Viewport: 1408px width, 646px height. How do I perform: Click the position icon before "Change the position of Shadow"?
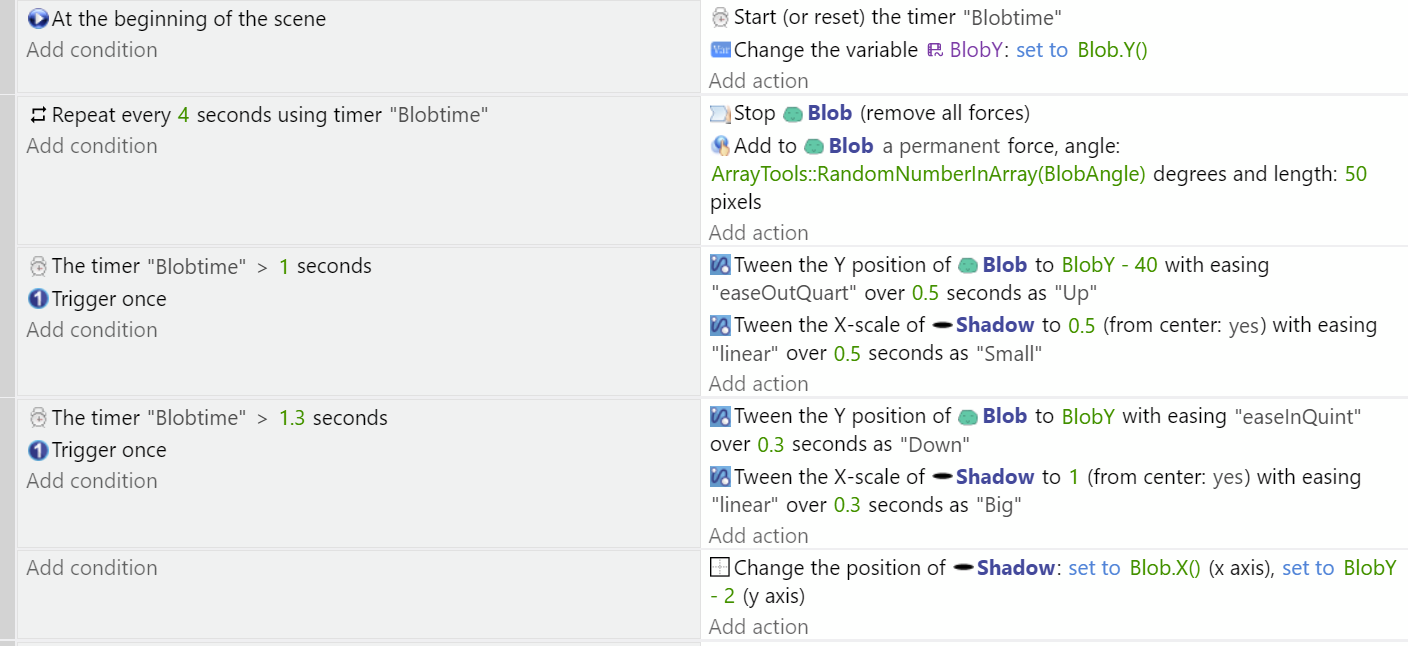coord(720,568)
